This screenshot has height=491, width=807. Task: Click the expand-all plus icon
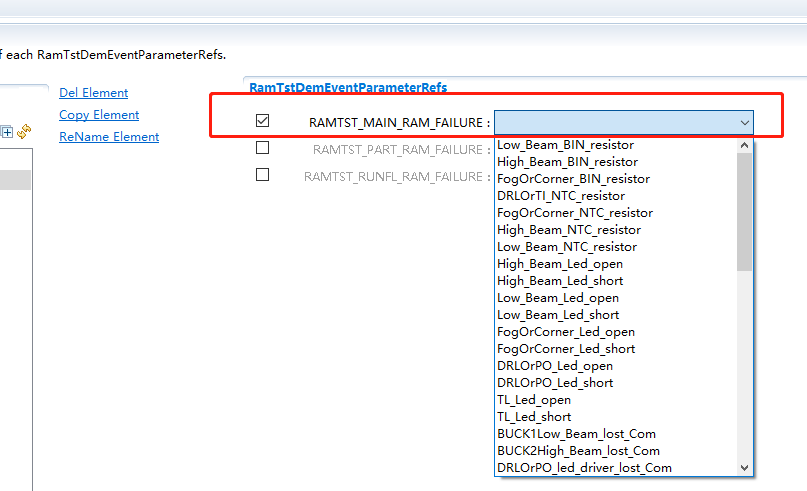7,131
